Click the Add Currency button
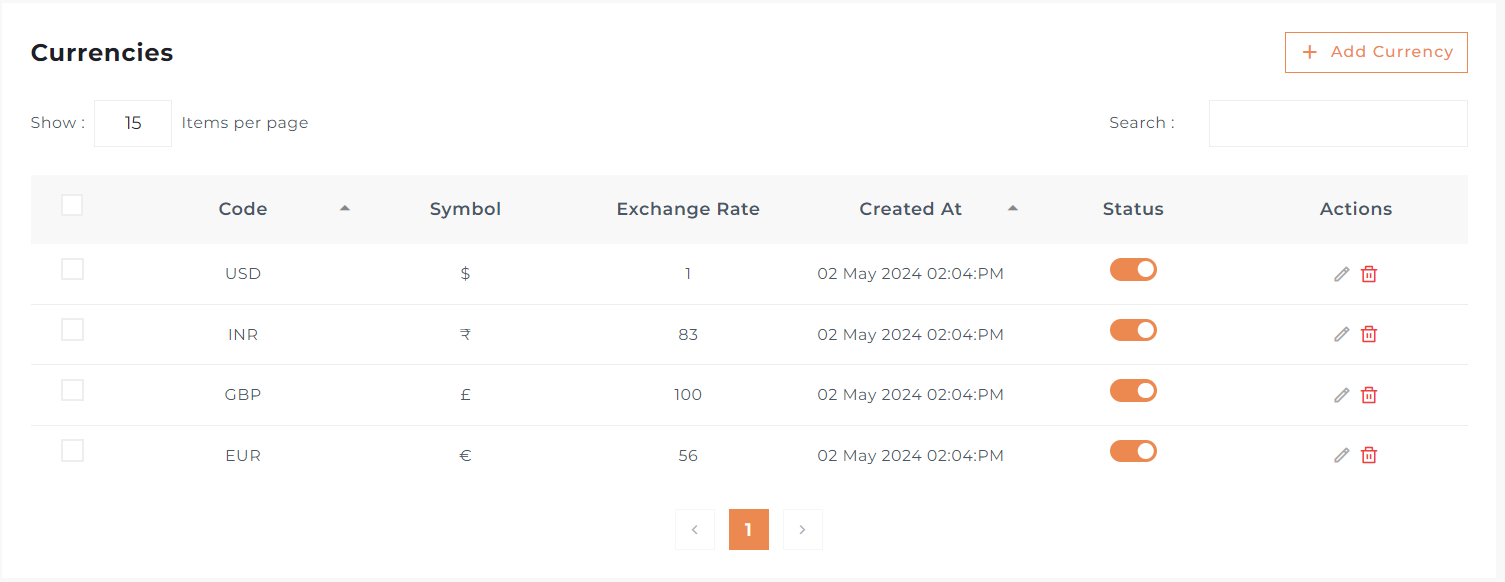Screen dimensions: 1505x582 (x=1376, y=52)
